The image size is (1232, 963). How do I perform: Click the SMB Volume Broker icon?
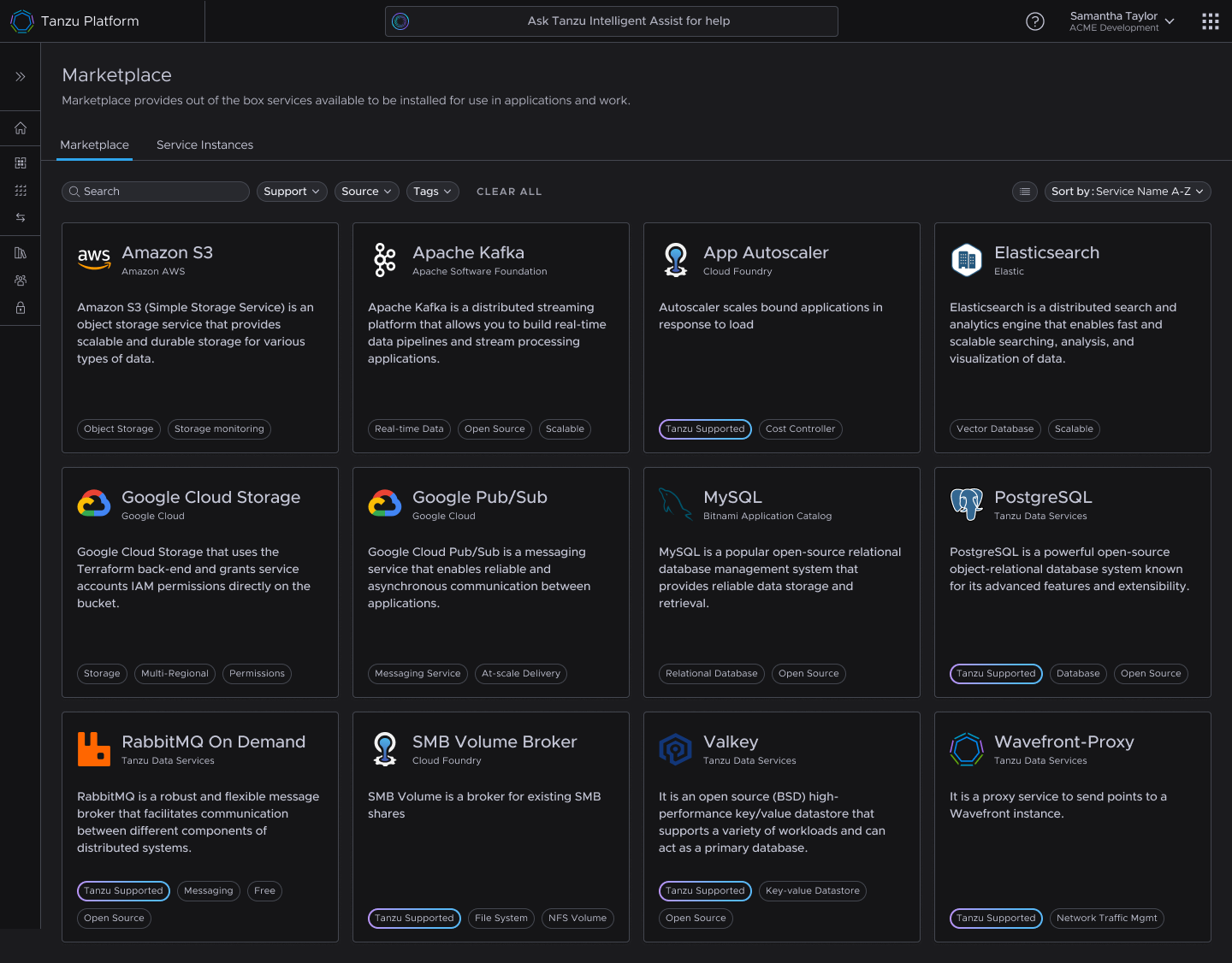pyautogui.click(x=385, y=749)
